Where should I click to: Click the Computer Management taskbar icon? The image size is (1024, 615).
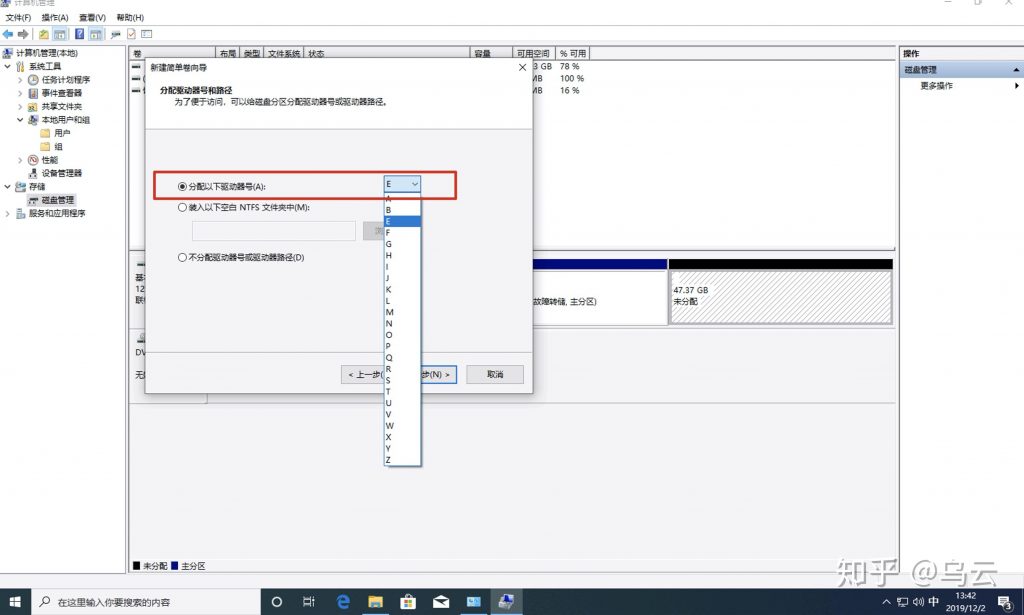coord(506,602)
